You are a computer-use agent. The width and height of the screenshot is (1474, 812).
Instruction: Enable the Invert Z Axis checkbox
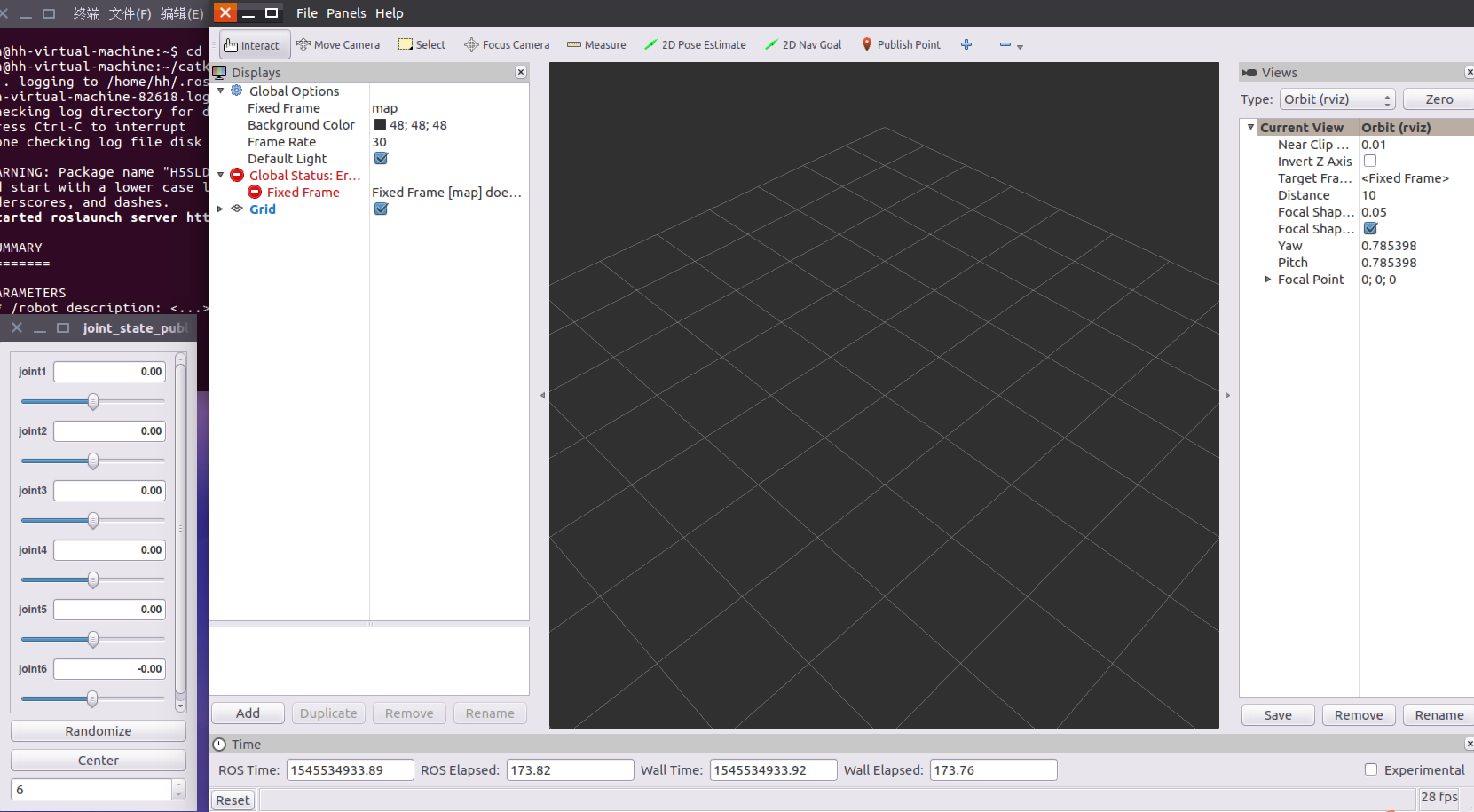[x=1370, y=162]
